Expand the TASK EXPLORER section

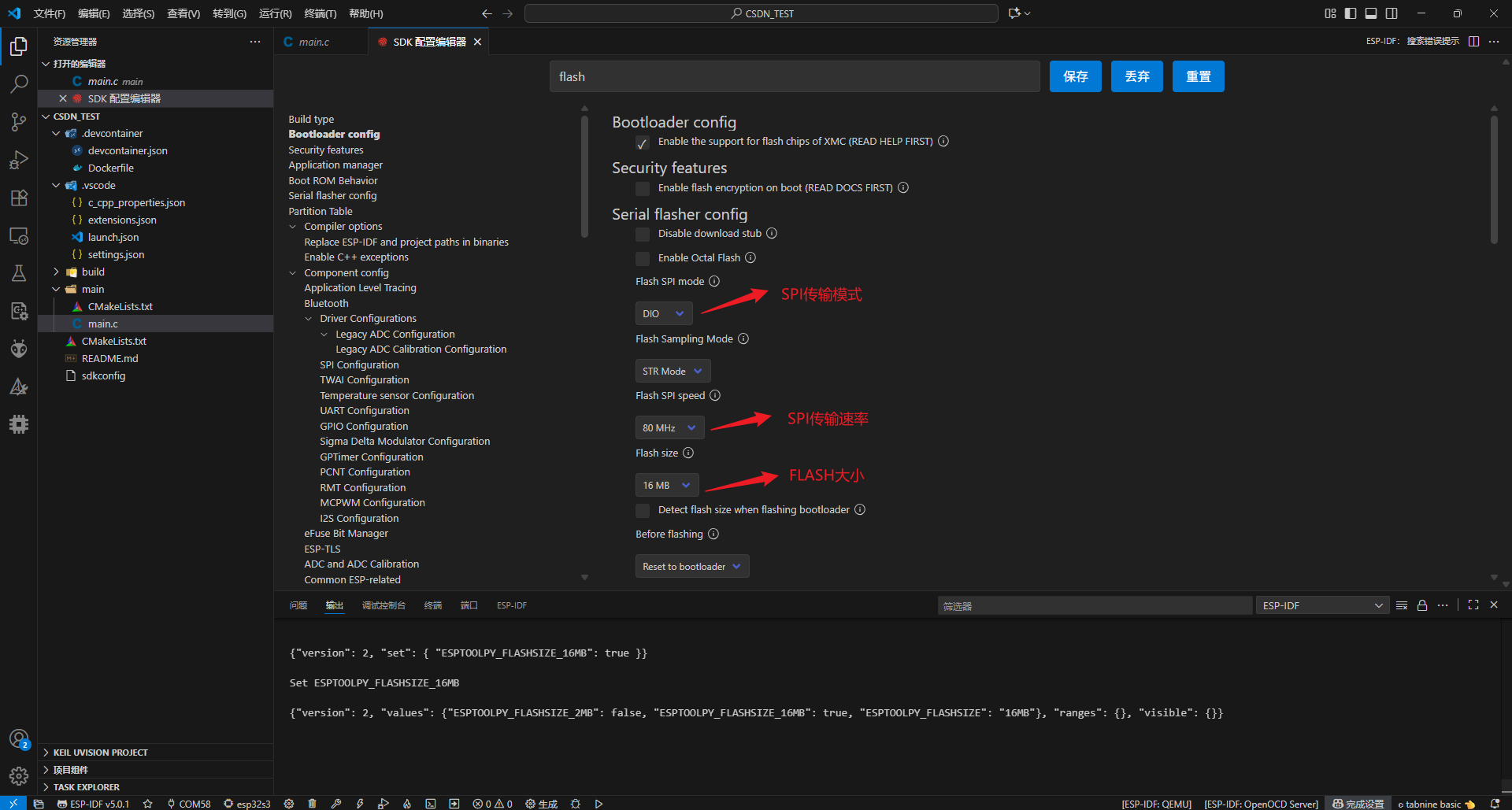[x=86, y=787]
